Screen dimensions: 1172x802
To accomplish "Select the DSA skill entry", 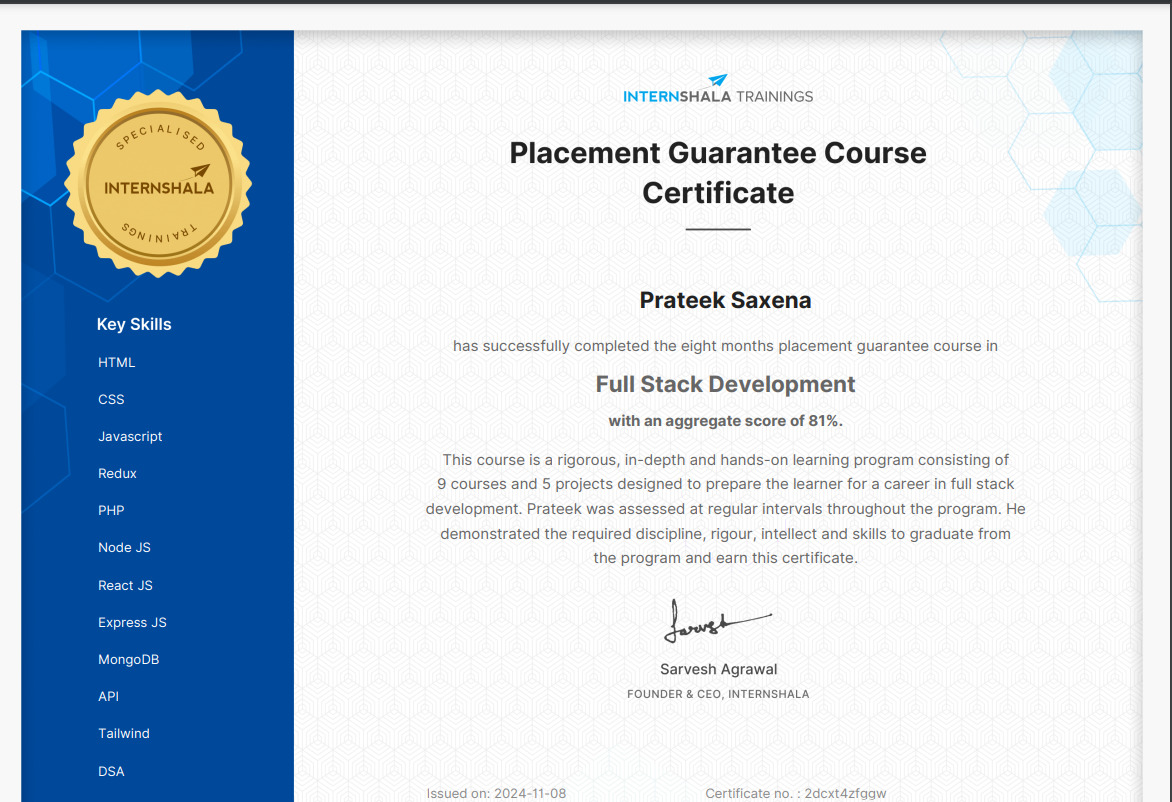I will tap(111, 771).
